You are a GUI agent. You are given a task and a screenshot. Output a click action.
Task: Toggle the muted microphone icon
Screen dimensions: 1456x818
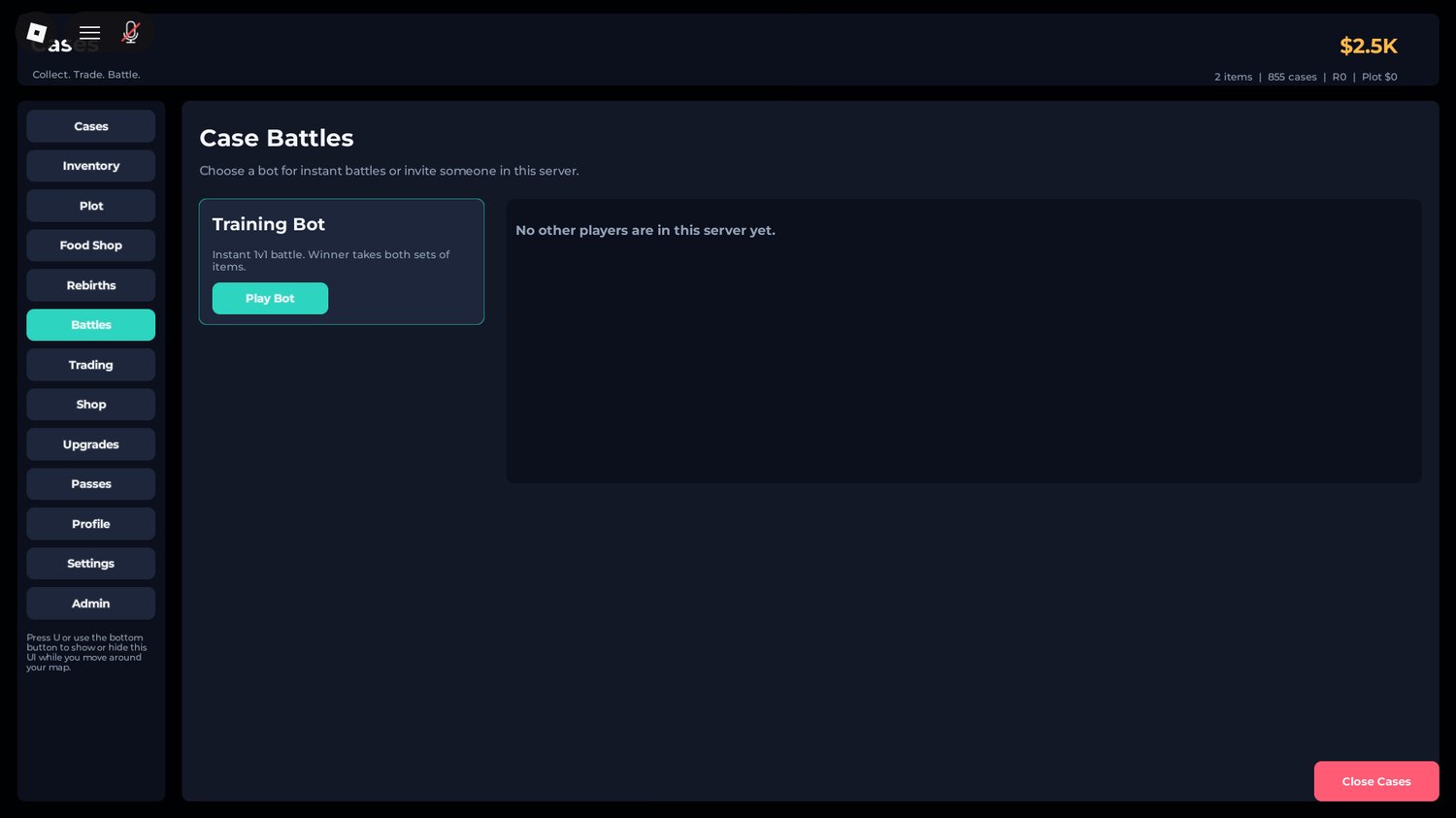click(x=130, y=33)
